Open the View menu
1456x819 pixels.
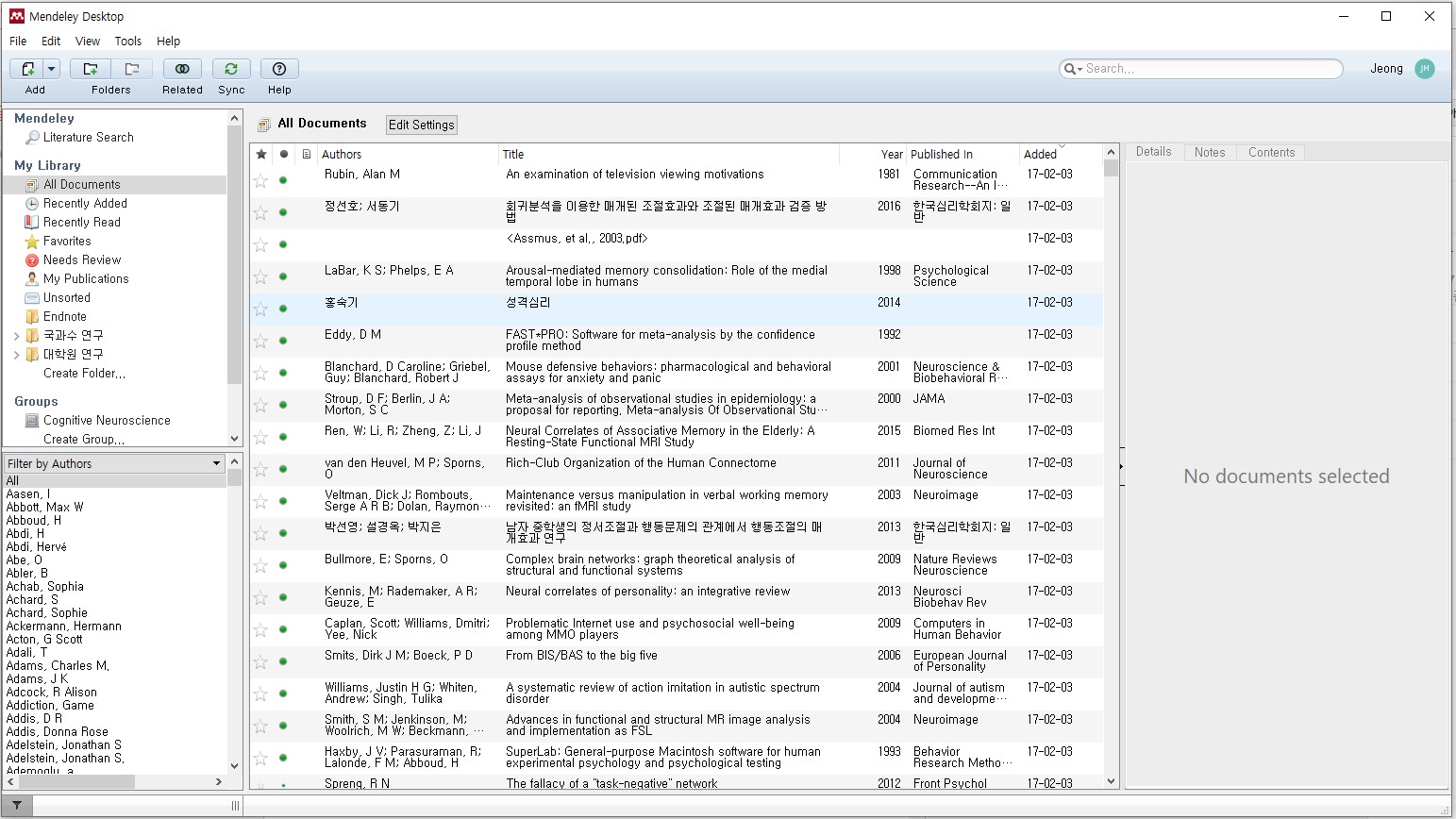point(88,42)
